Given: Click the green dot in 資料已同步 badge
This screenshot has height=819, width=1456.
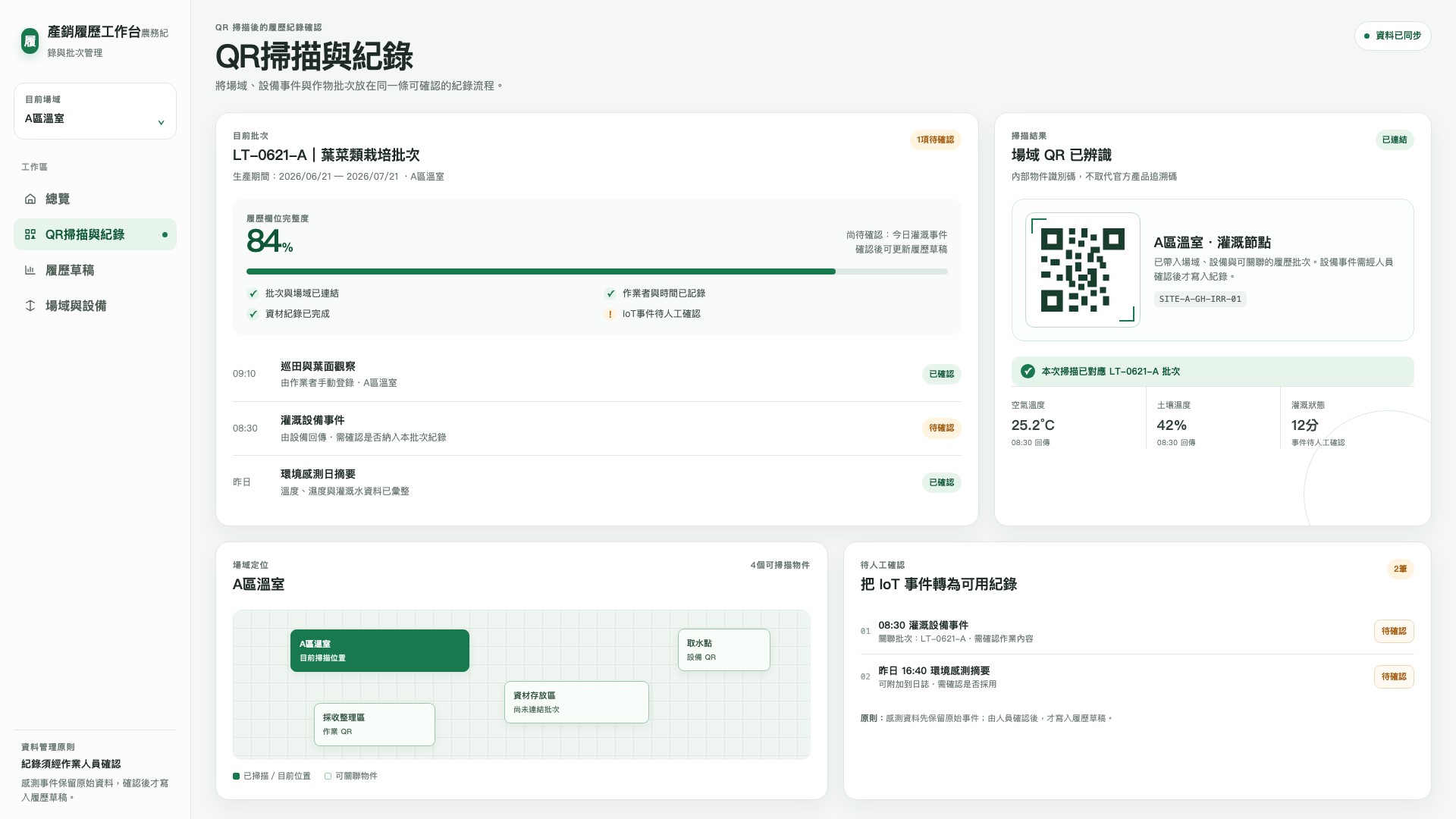Looking at the screenshot, I should point(1367,36).
